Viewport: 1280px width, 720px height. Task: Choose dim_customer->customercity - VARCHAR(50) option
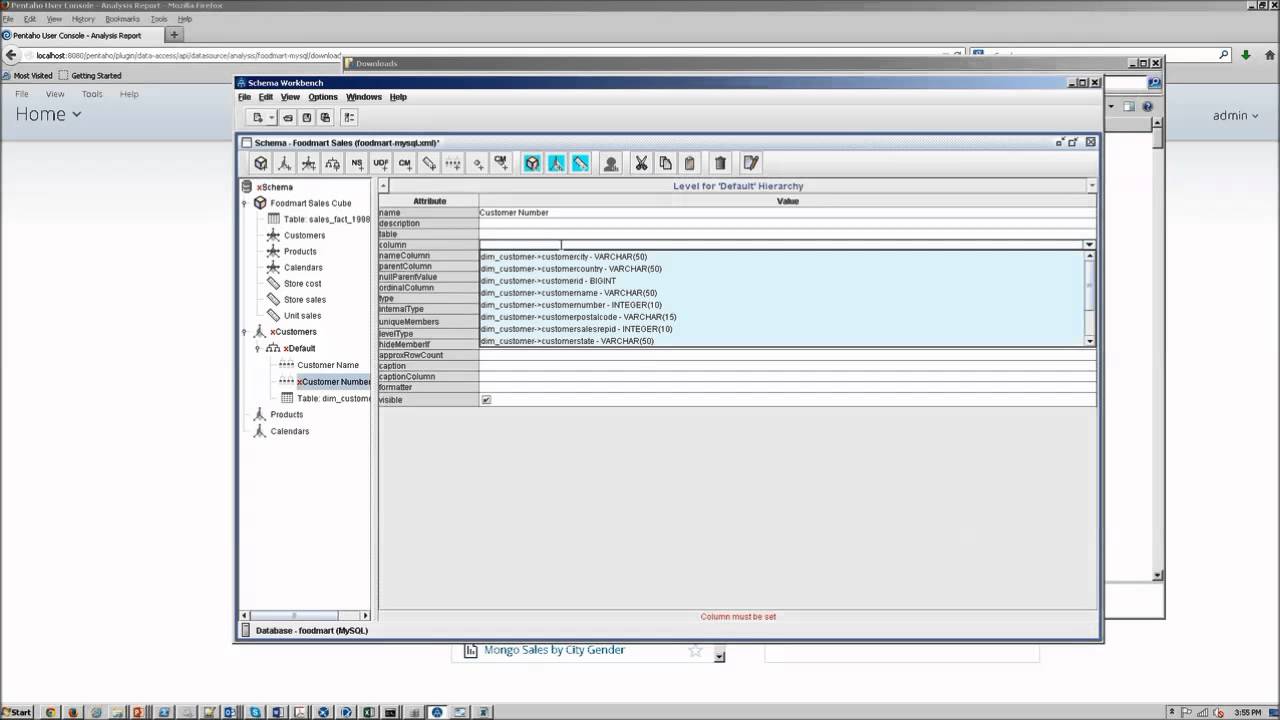click(564, 257)
